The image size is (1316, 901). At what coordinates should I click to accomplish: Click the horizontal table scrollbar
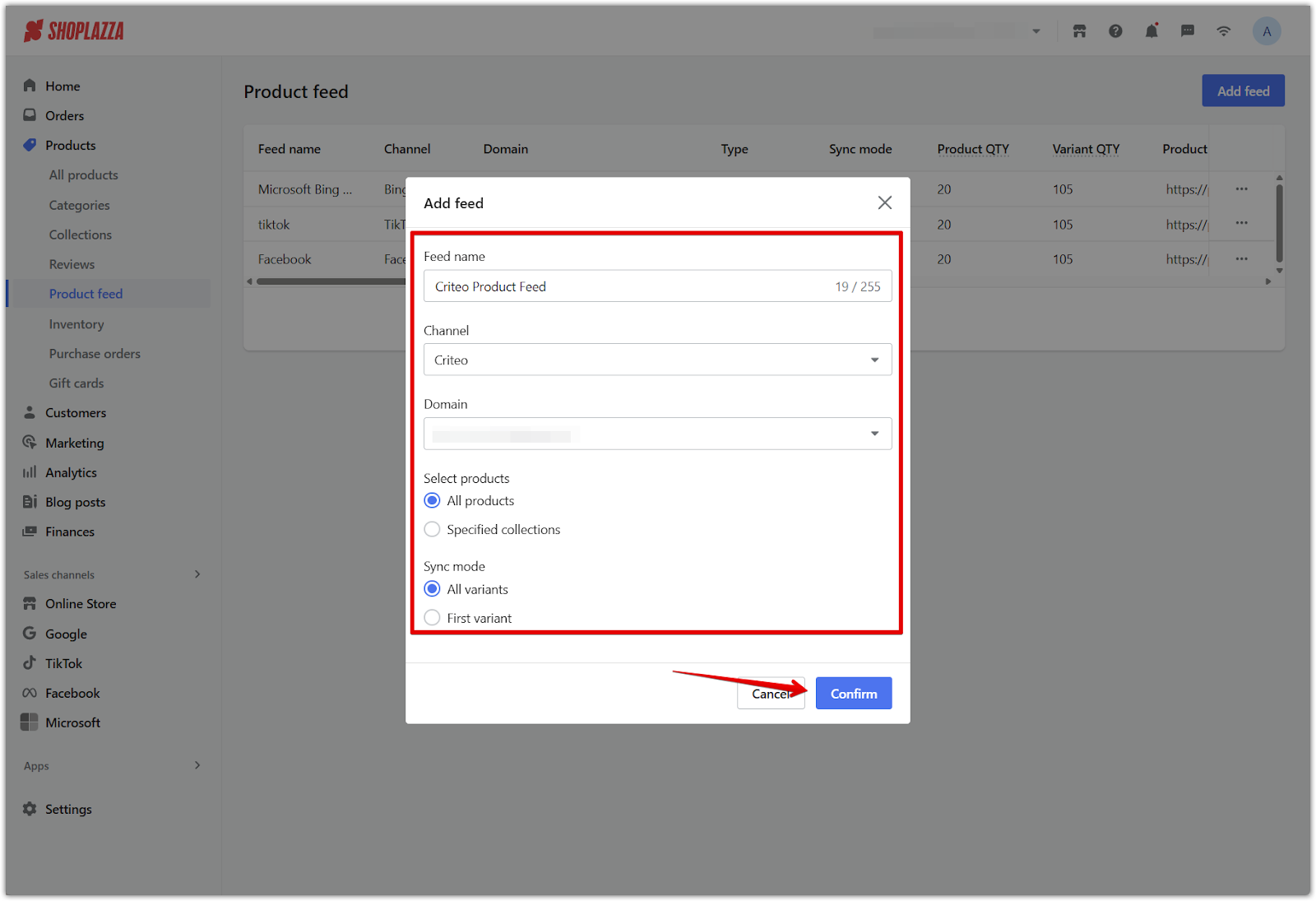pos(331,281)
